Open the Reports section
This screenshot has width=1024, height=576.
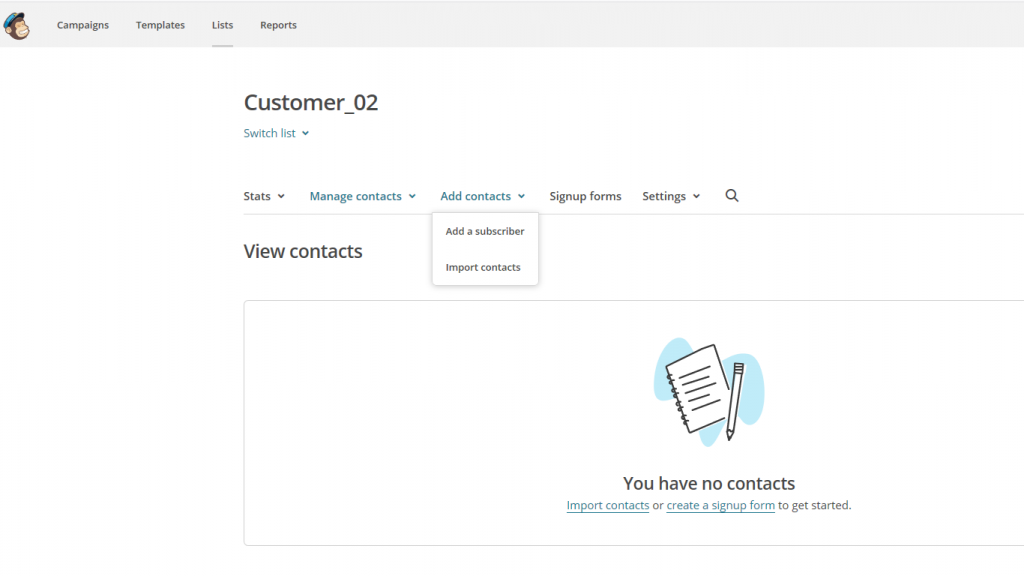click(x=278, y=25)
